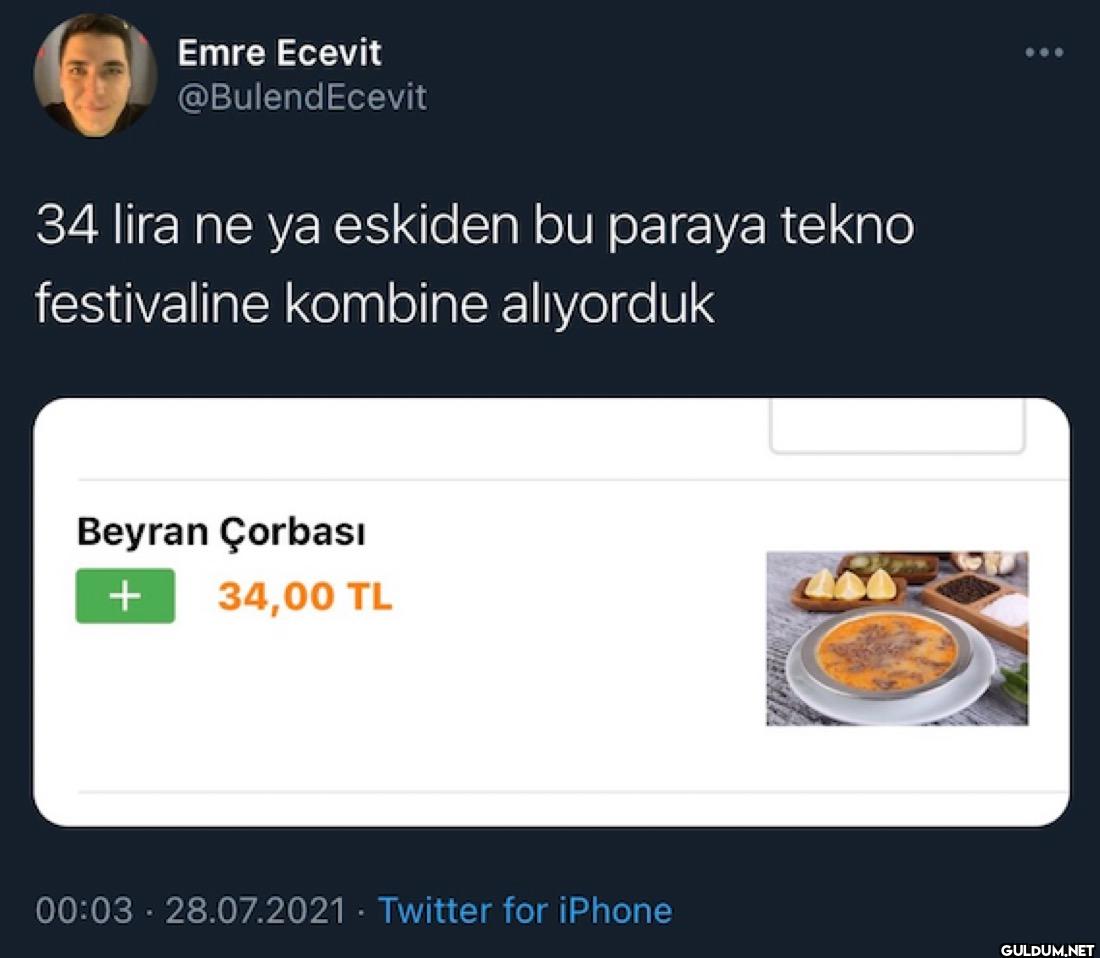
Task: Open the Emre Ecevit display name
Action: [279, 53]
